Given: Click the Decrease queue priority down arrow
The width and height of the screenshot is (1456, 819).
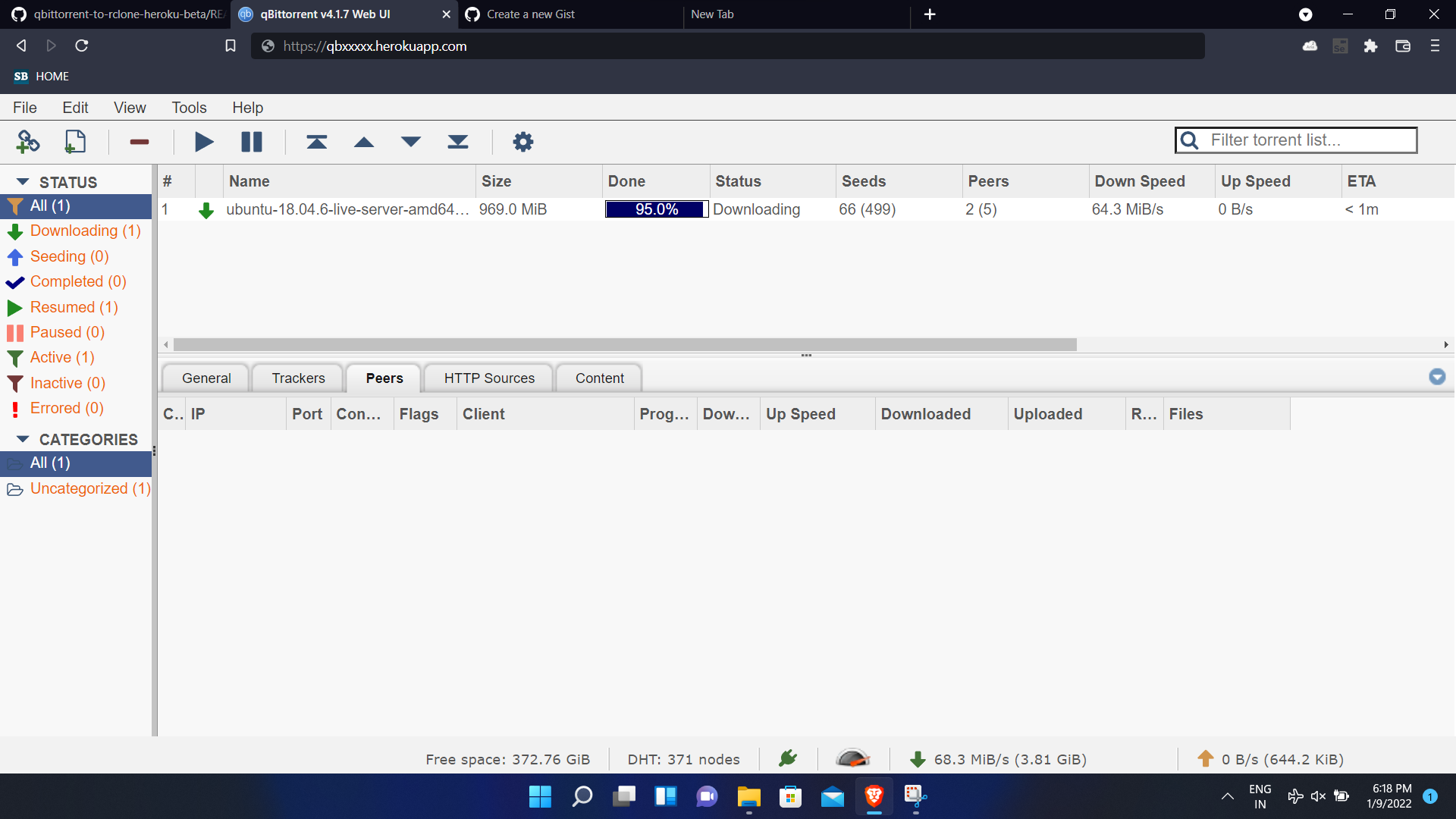Looking at the screenshot, I should click(411, 142).
